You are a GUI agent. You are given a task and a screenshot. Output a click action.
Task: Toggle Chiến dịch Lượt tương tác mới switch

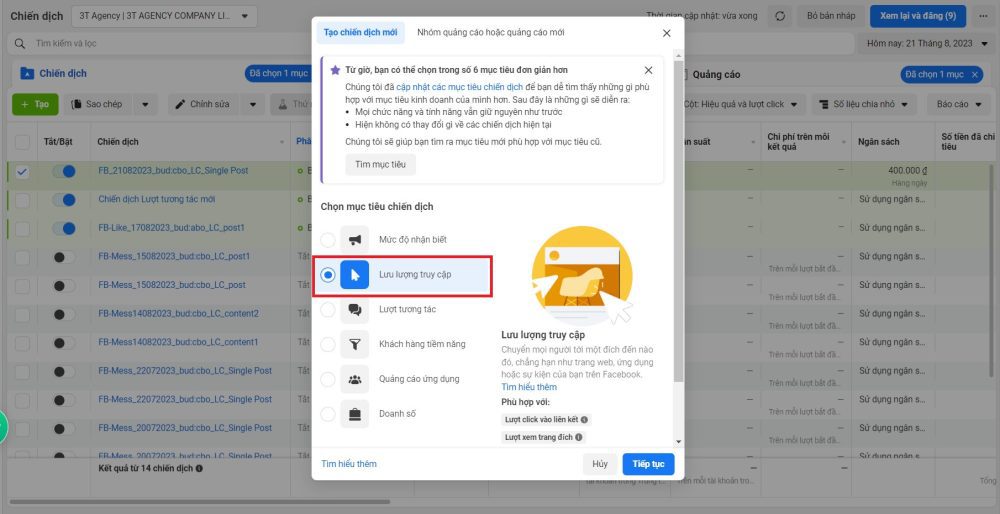tap(64, 200)
